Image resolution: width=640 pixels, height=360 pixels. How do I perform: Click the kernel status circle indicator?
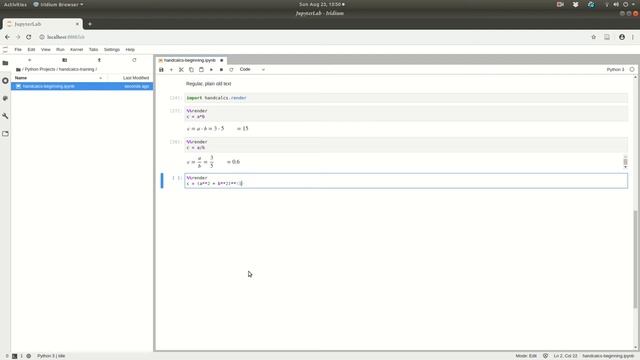click(x=632, y=69)
